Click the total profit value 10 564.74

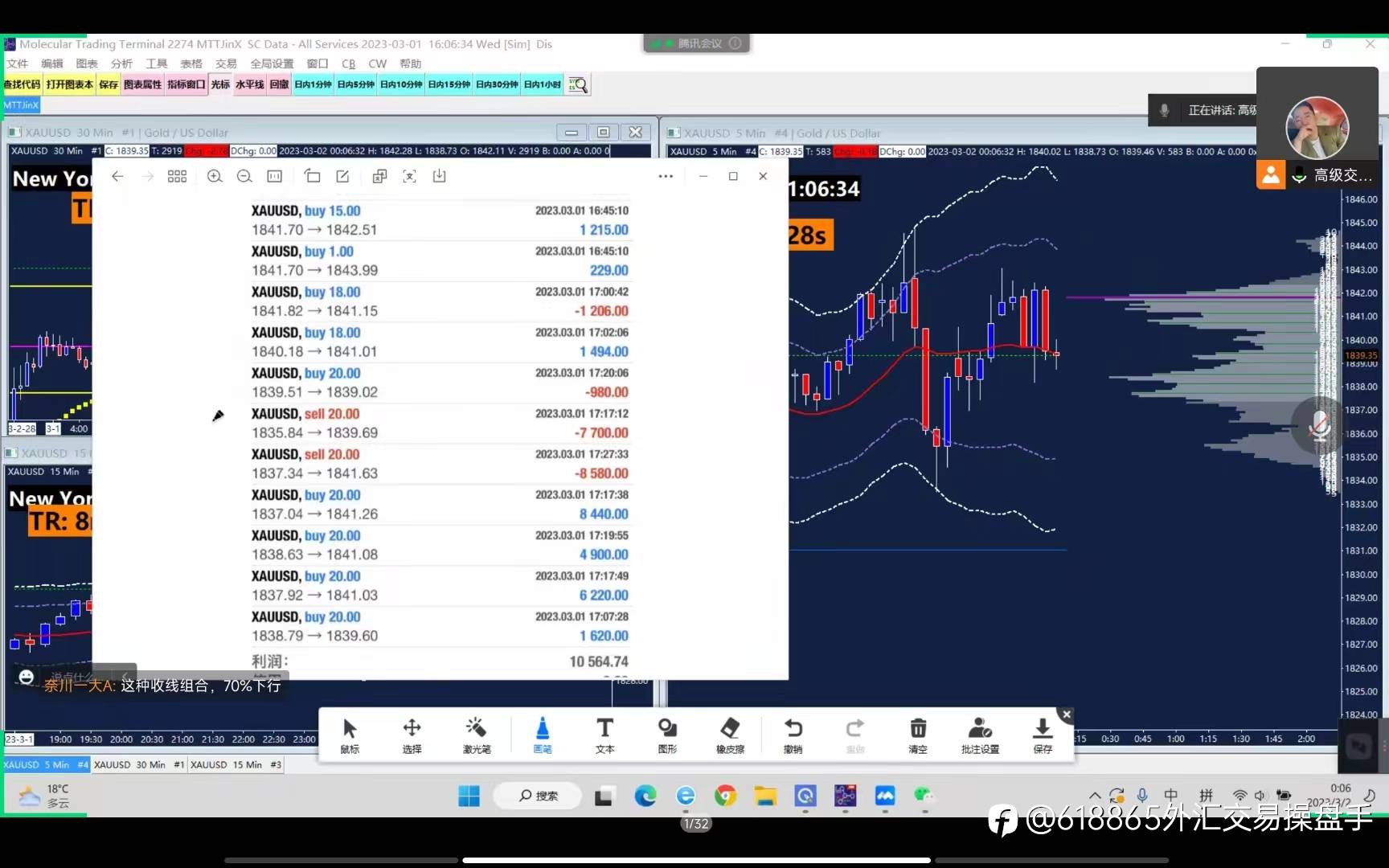tap(599, 661)
